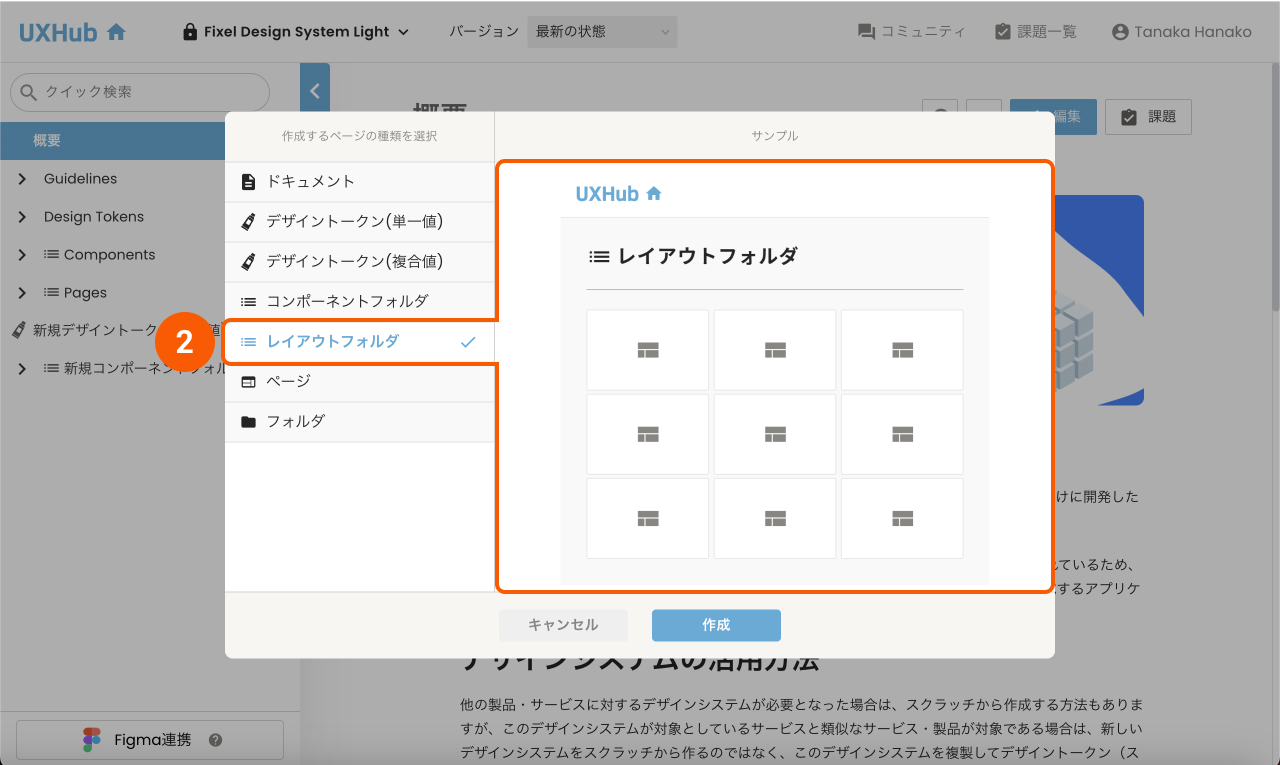Switch to the 概要 sidebar item
Image resolution: width=1280 pixels, height=765 pixels.
[x=112, y=140]
